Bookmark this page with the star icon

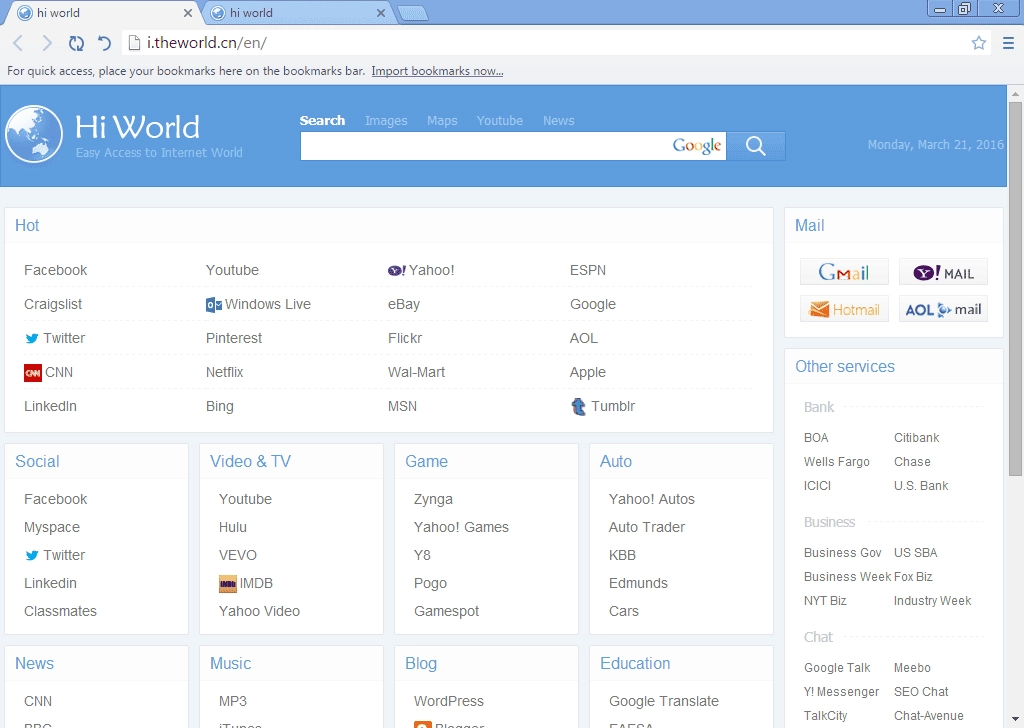tap(978, 43)
